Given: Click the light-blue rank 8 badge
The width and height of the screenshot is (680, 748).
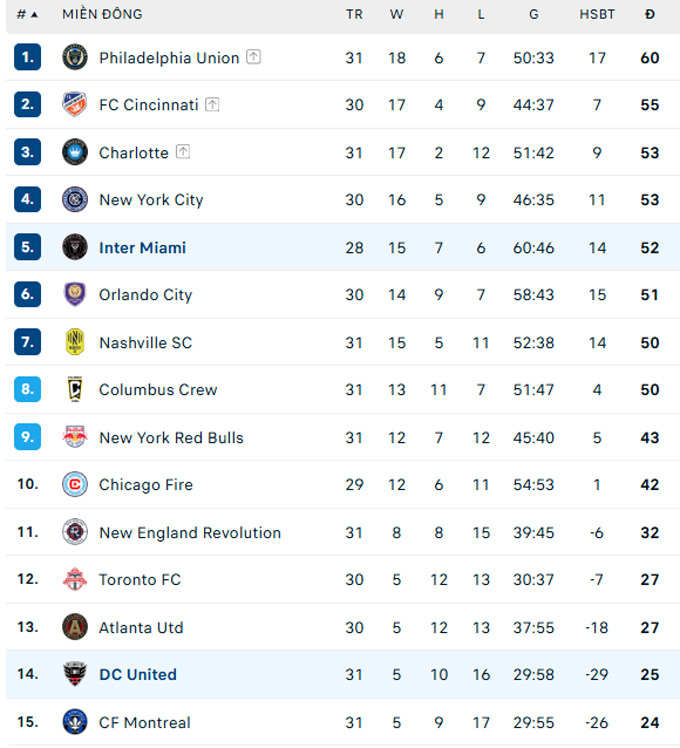Looking at the screenshot, I should 27,389.
